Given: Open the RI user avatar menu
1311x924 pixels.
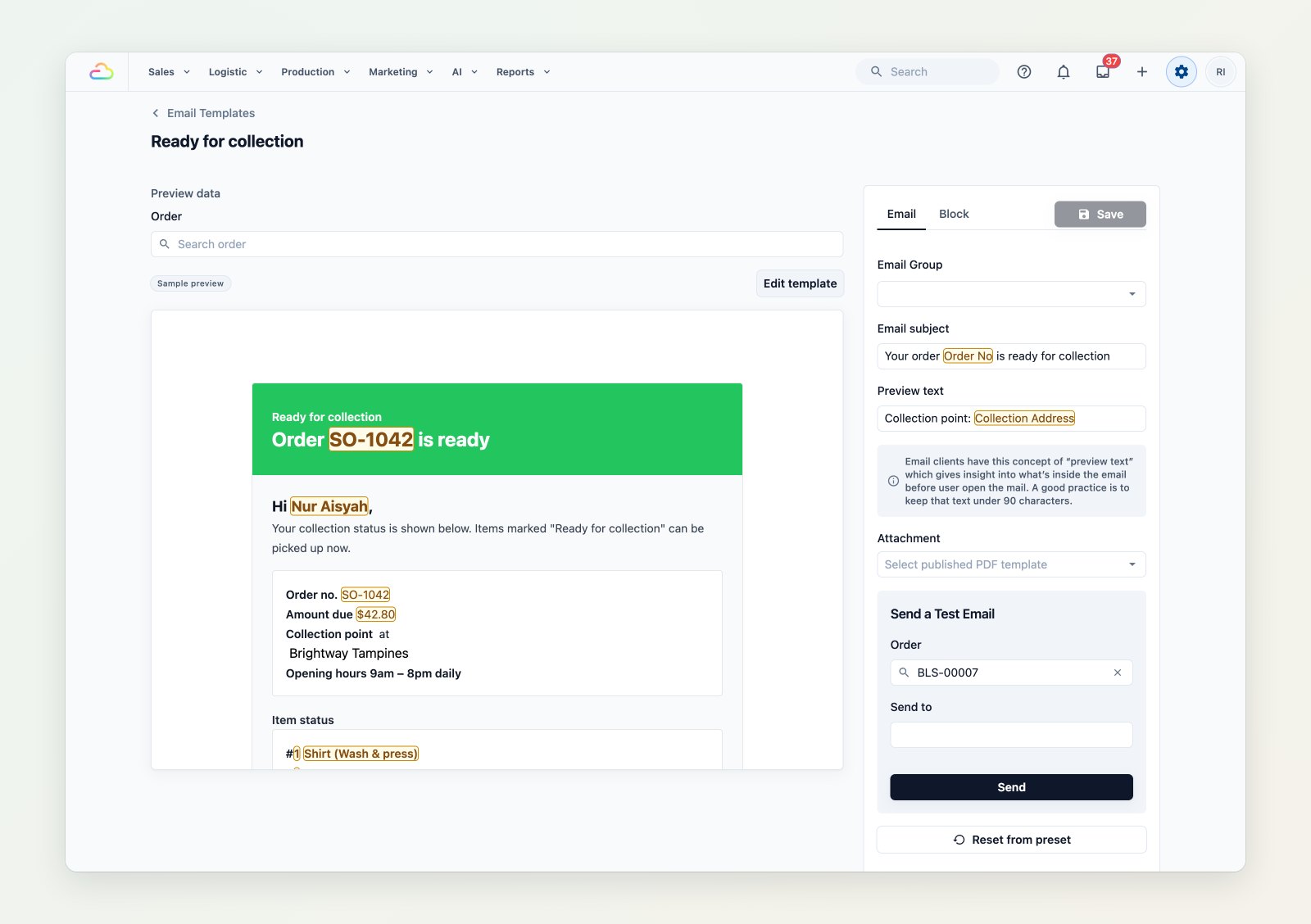Looking at the screenshot, I should click(x=1221, y=72).
